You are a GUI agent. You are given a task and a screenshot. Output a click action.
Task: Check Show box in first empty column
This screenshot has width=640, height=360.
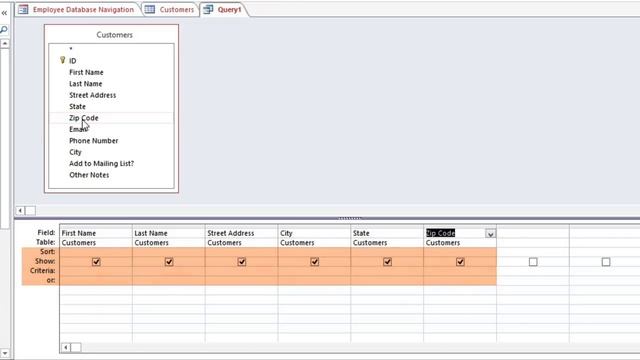pyautogui.click(x=533, y=262)
